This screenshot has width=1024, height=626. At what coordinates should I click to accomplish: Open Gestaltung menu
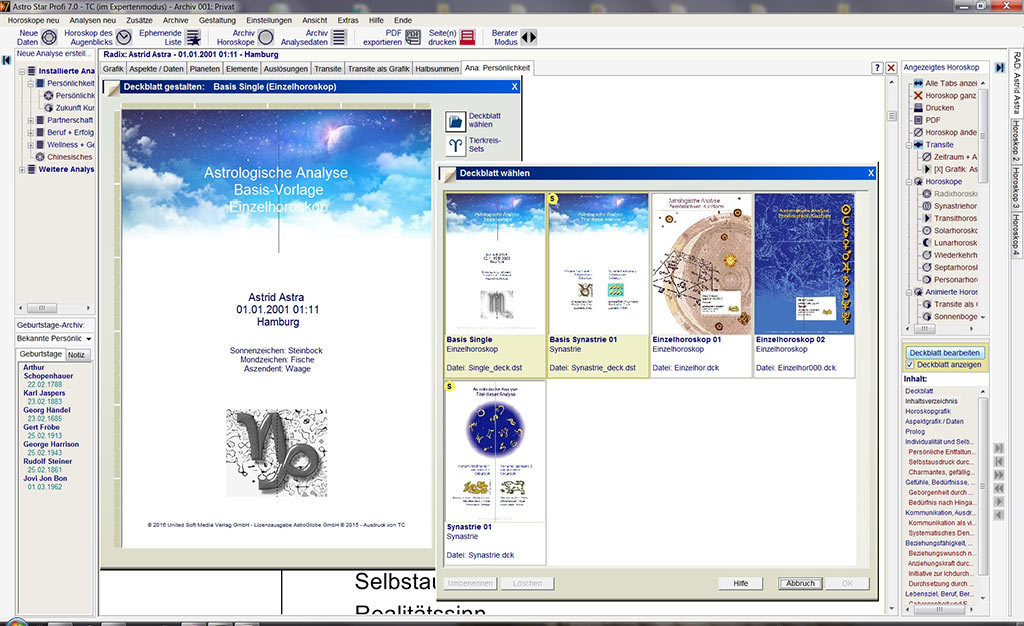coord(217,20)
